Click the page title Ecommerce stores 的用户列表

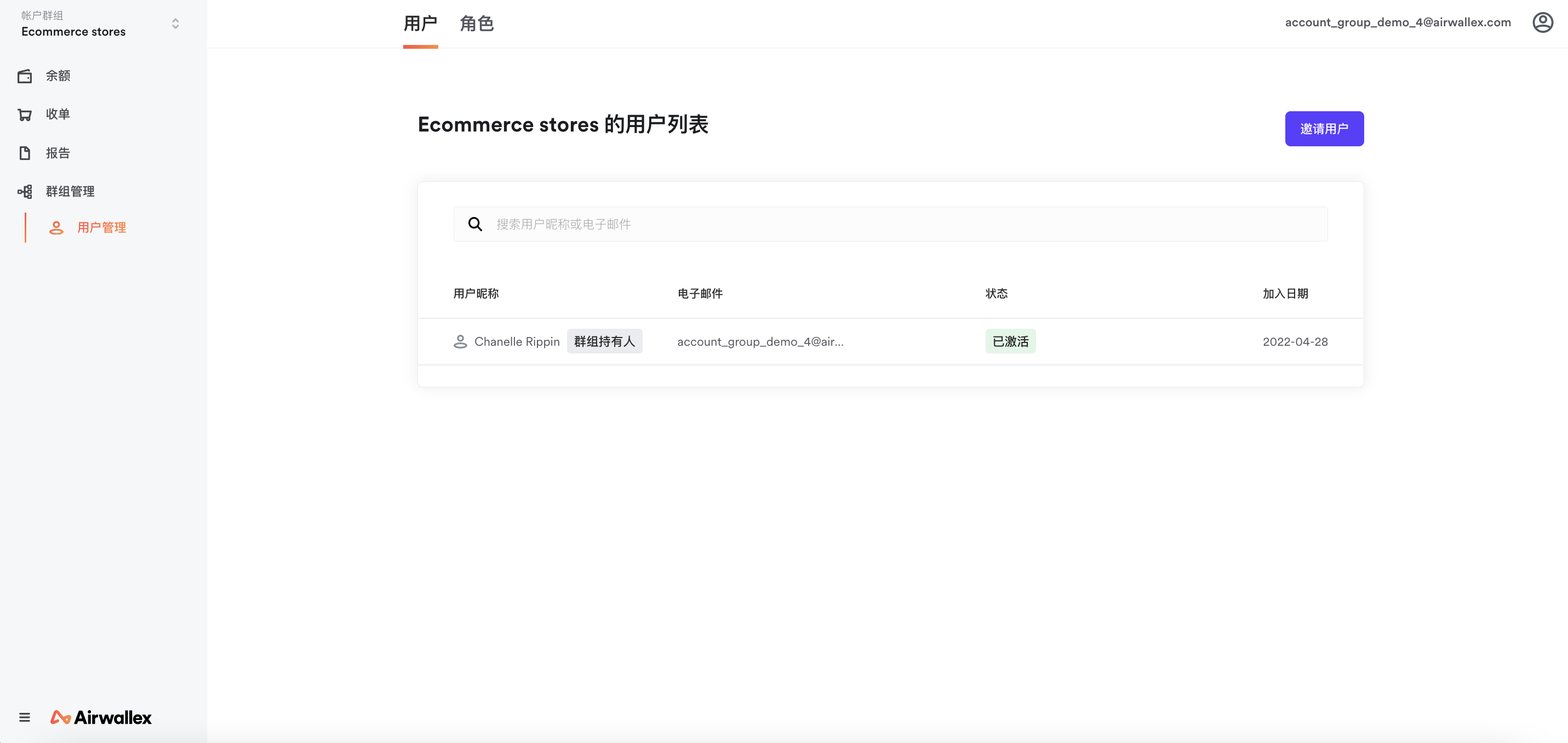[563, 124]
